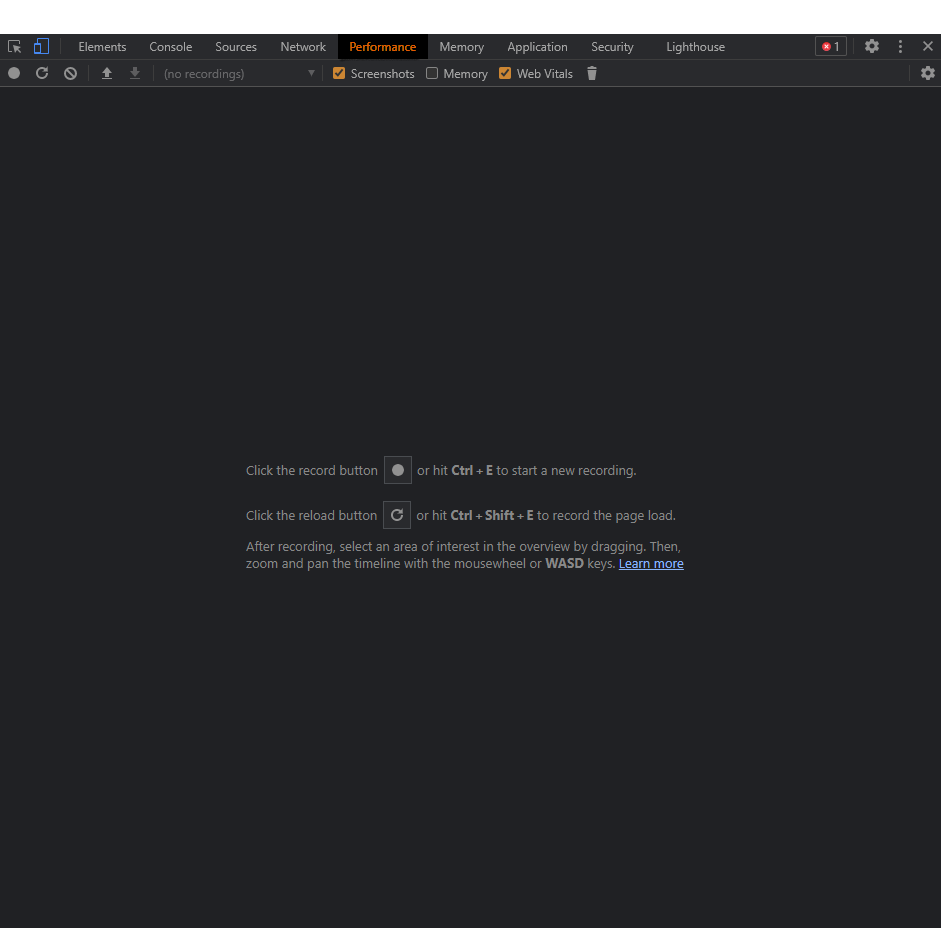Follow the Learn more link

(651, 564)
